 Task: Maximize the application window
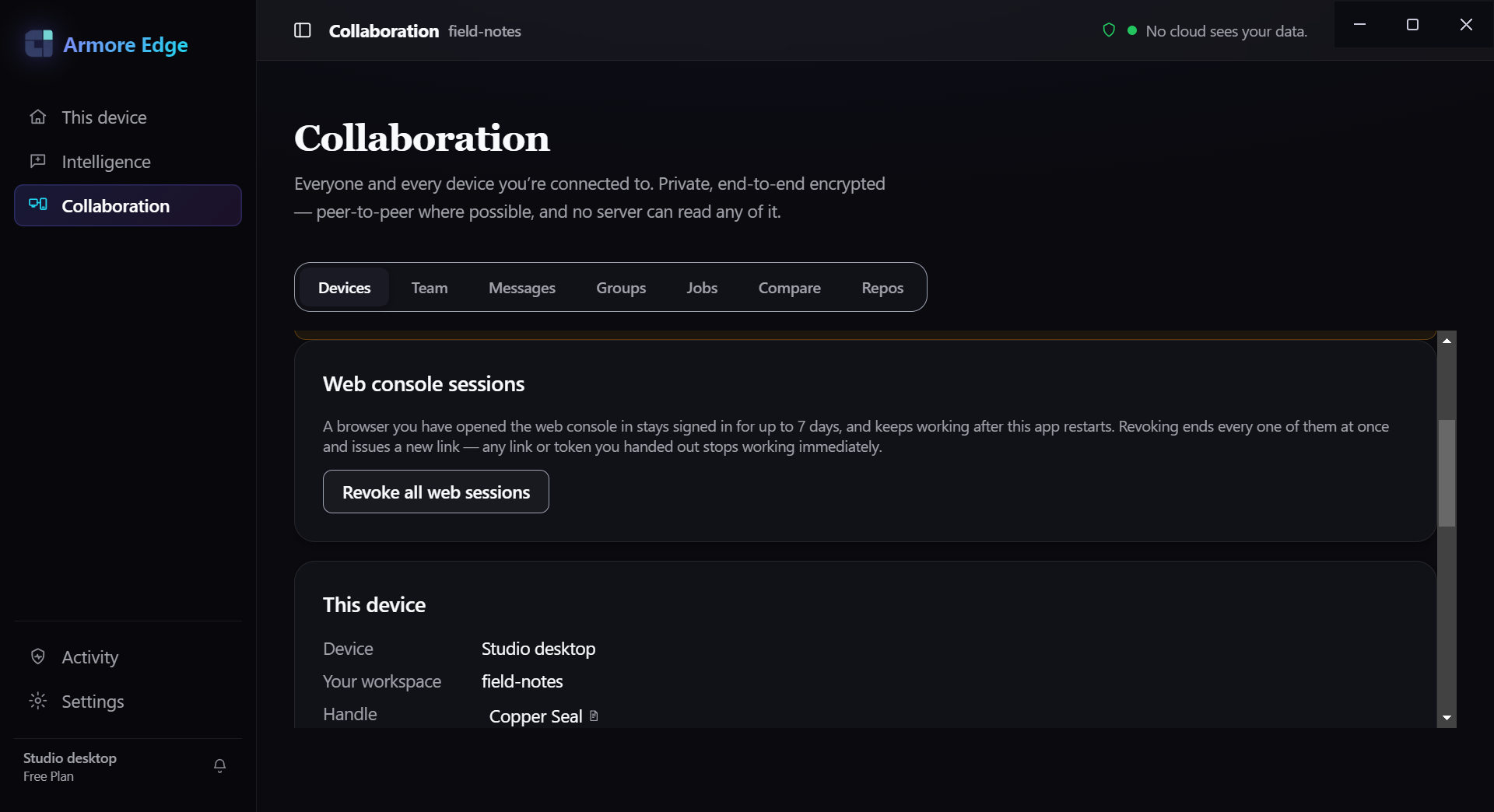1412,24
